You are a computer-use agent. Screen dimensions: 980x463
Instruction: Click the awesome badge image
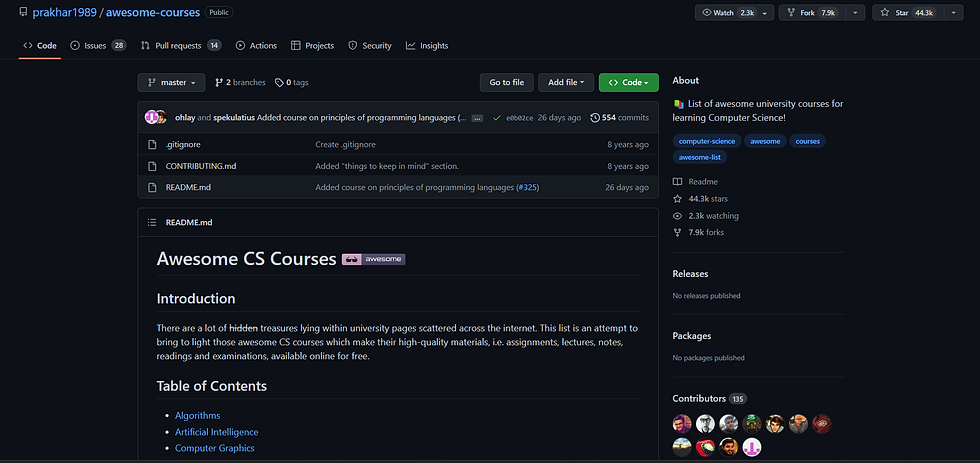(374, 259)
